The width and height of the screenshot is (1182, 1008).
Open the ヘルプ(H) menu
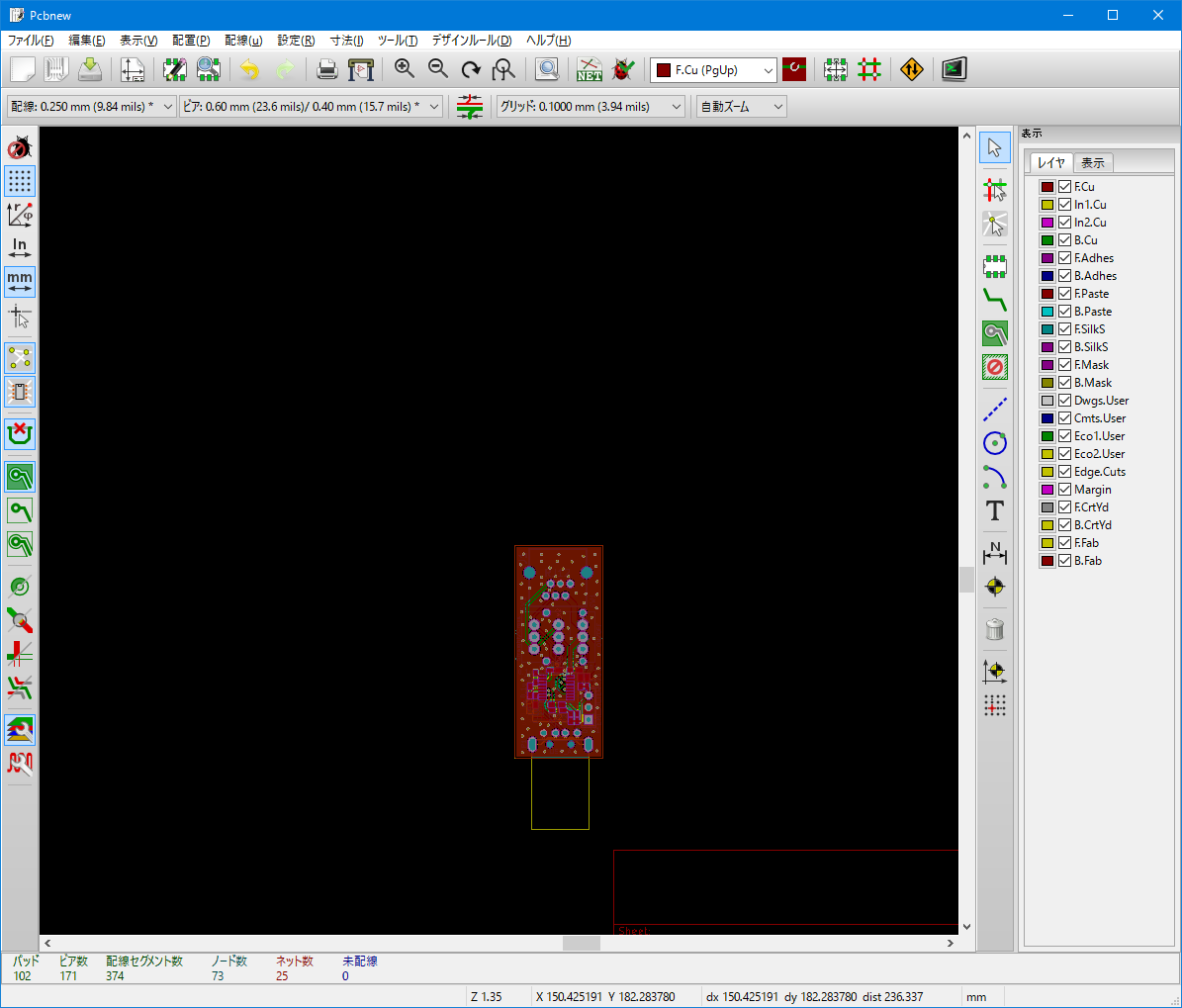548,41
